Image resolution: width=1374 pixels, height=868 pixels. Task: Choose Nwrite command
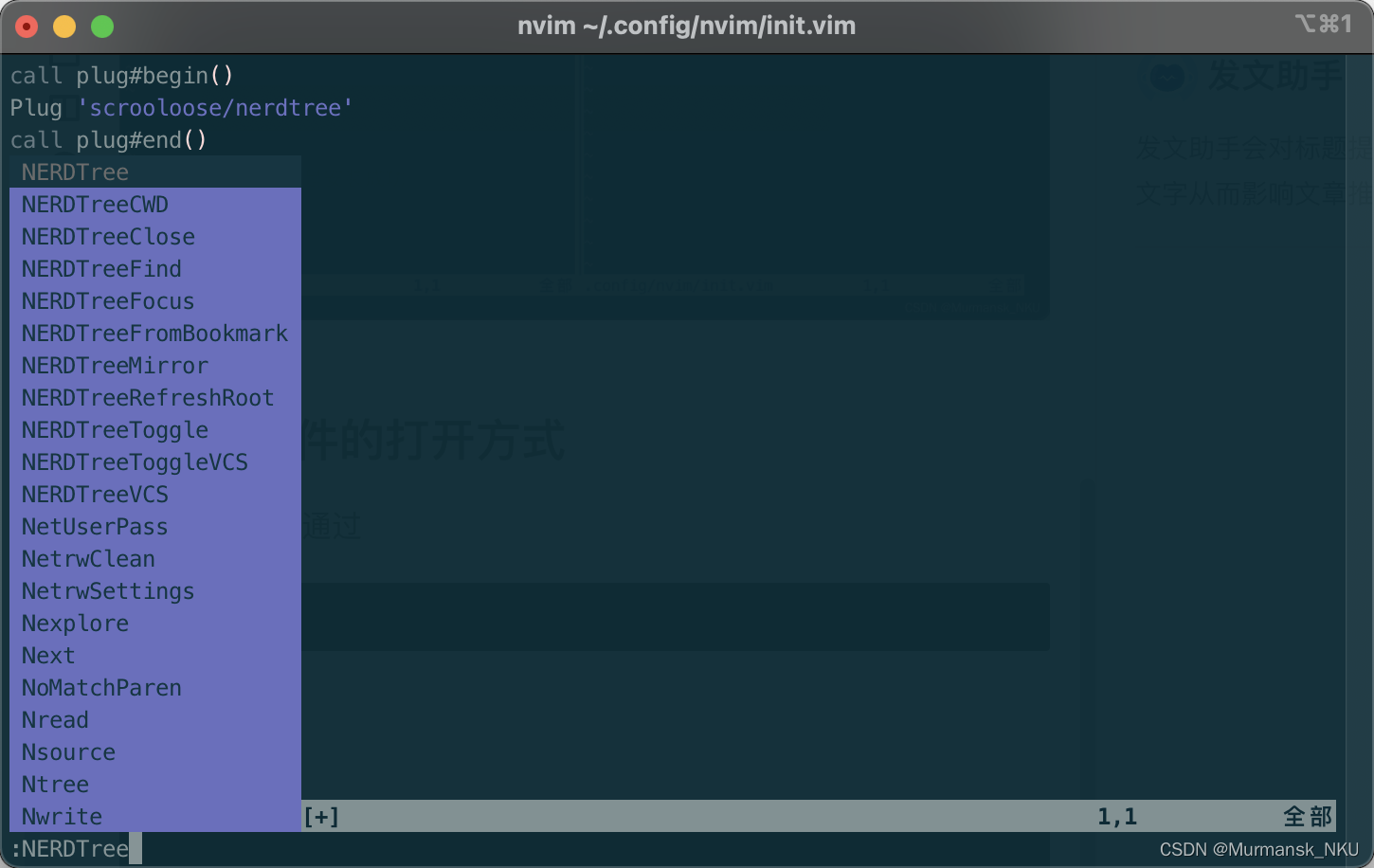point(155,817)
